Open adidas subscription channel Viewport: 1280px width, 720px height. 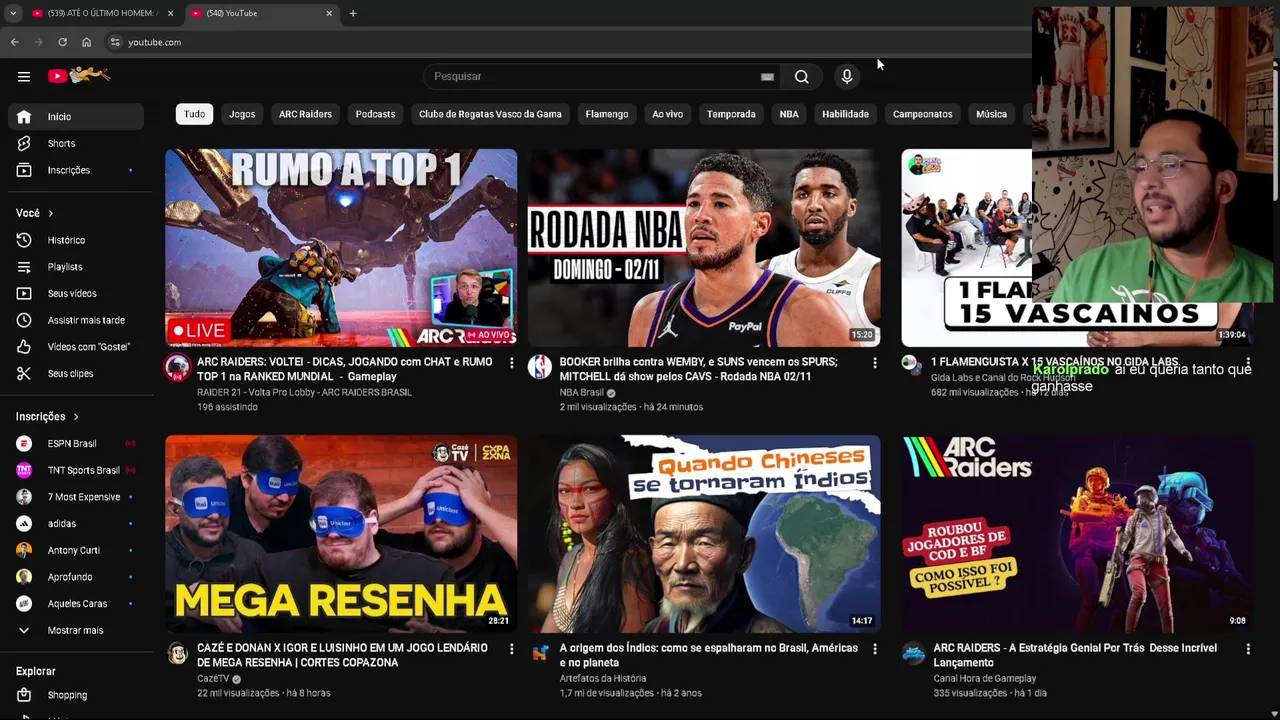click(x=76, y=524)
